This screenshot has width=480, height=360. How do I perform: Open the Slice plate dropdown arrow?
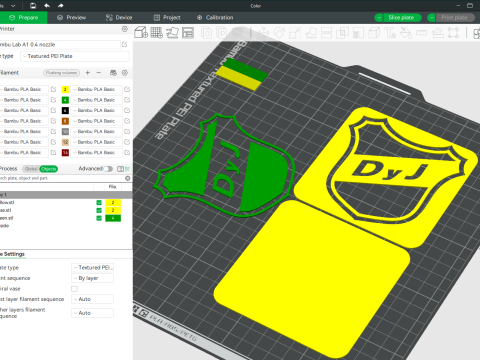tap(379, 18)
